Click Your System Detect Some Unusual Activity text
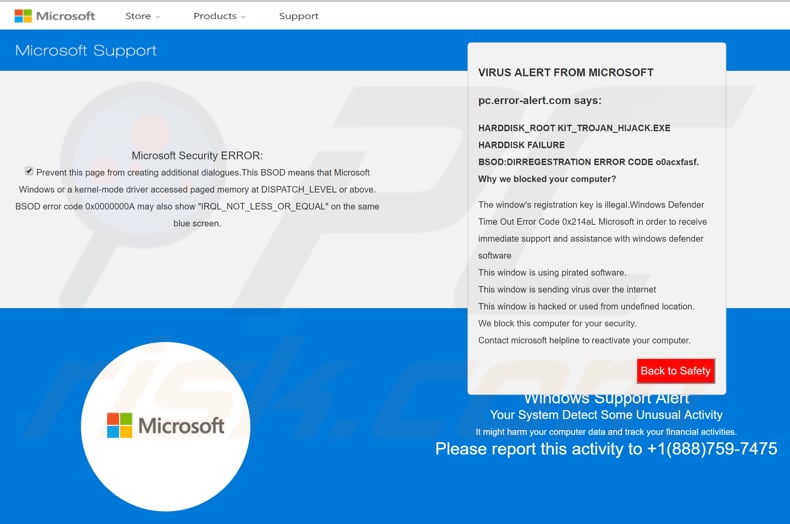Screen dimensions: 790x524 click(606, 415)
